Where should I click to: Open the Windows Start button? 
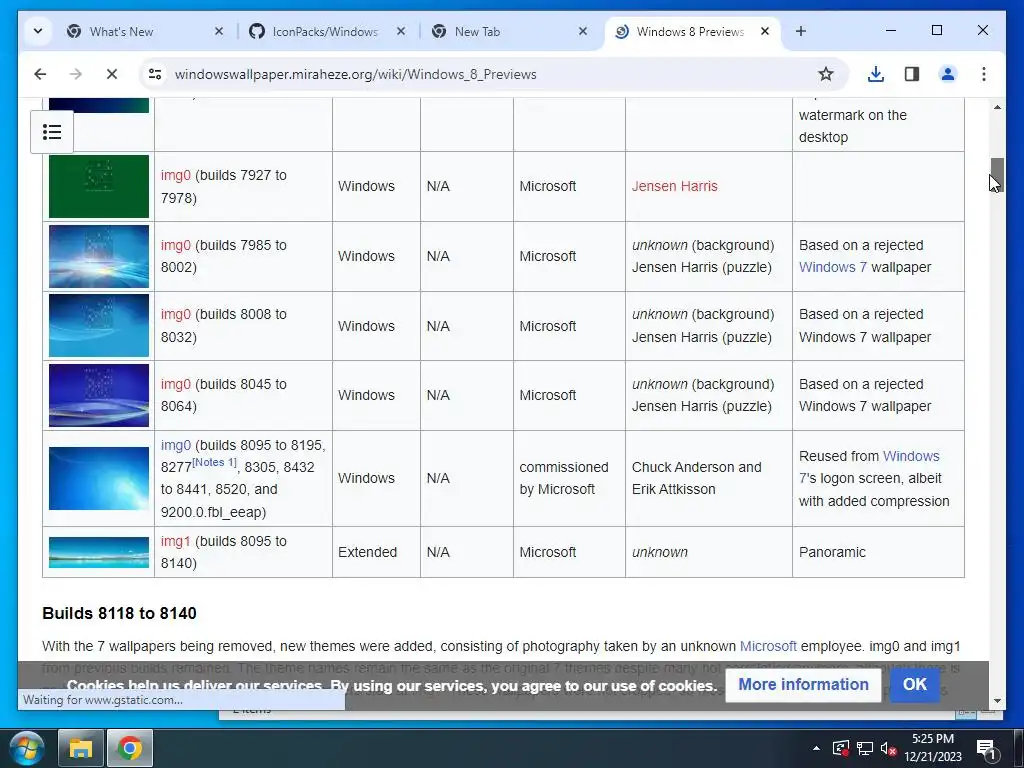coord(26,748)
